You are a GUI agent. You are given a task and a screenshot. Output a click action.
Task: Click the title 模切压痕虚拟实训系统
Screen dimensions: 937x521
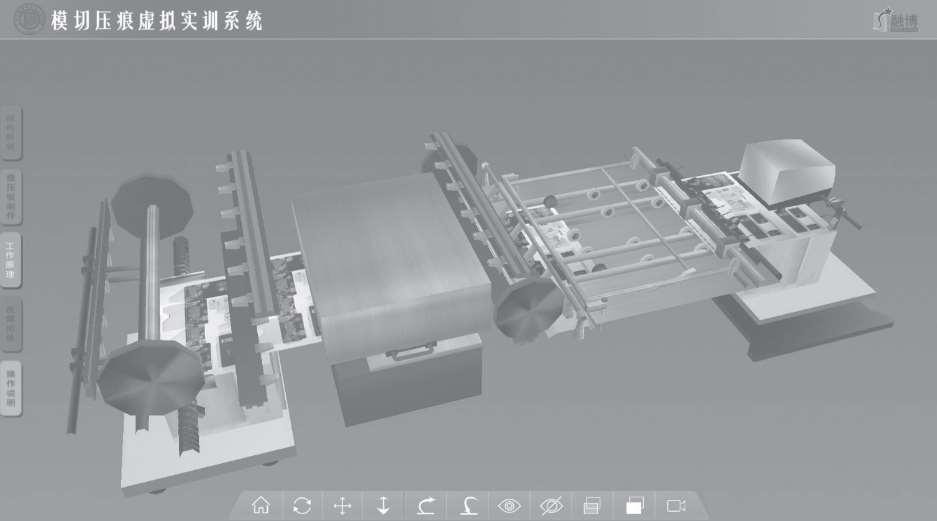pyautogui.click(x=157, y=20)
